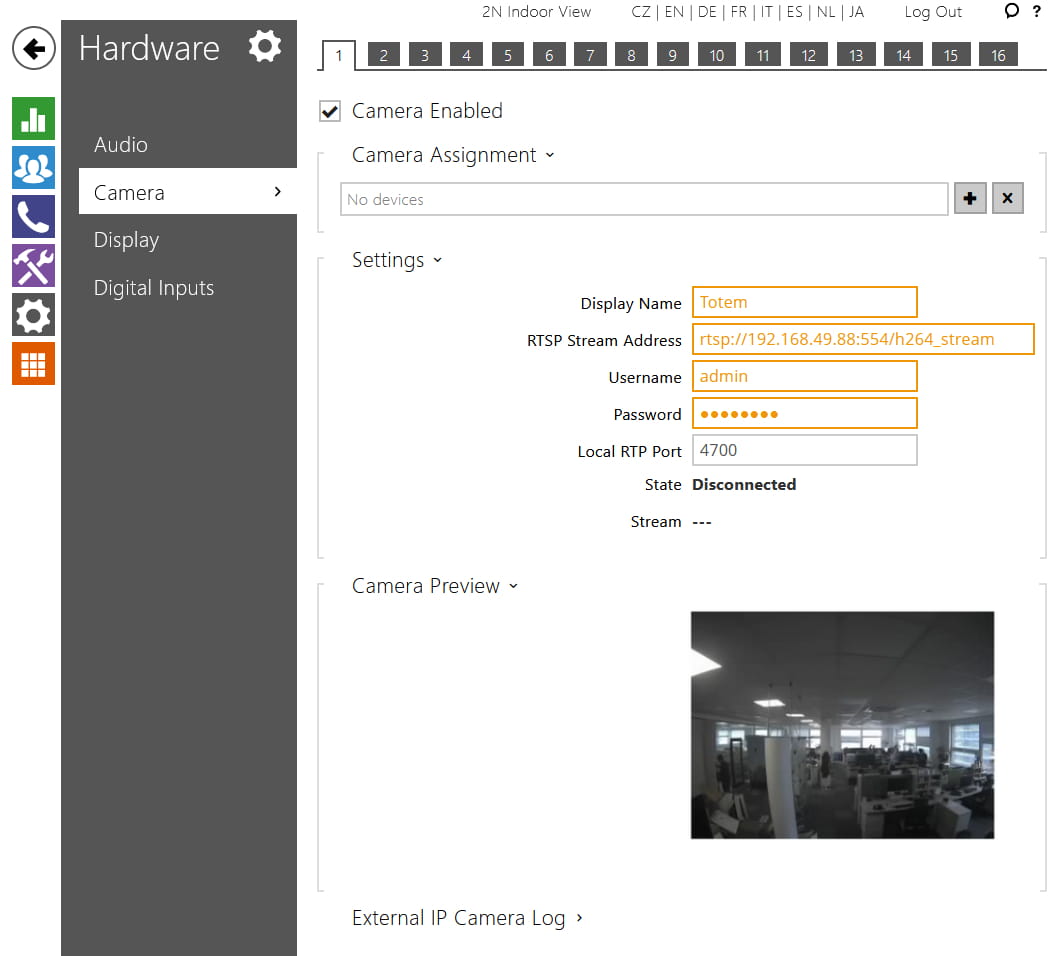Click the No devices assignment field
Screen dimensions: 1057x956
(x=644, y=199)
